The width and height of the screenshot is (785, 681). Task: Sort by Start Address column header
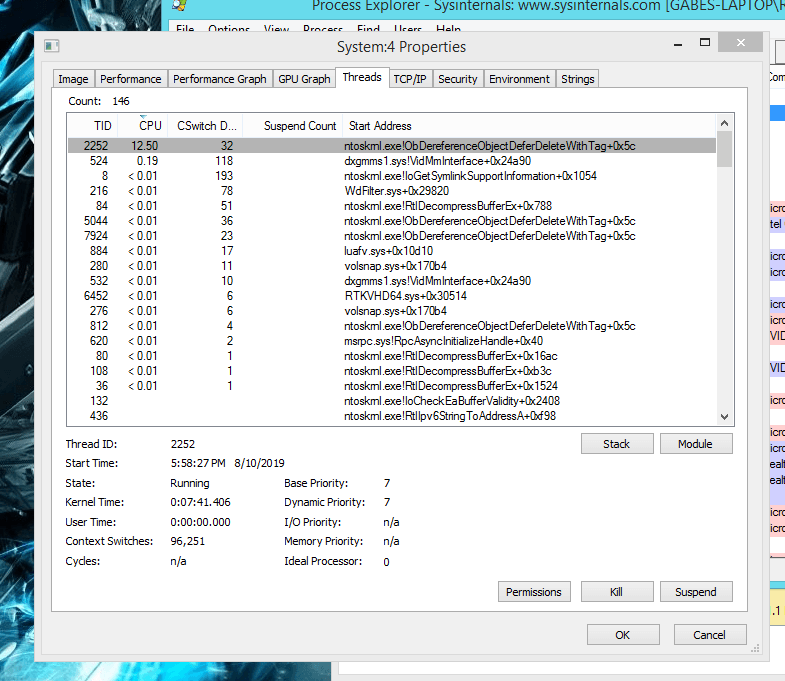tap(529, 126)
